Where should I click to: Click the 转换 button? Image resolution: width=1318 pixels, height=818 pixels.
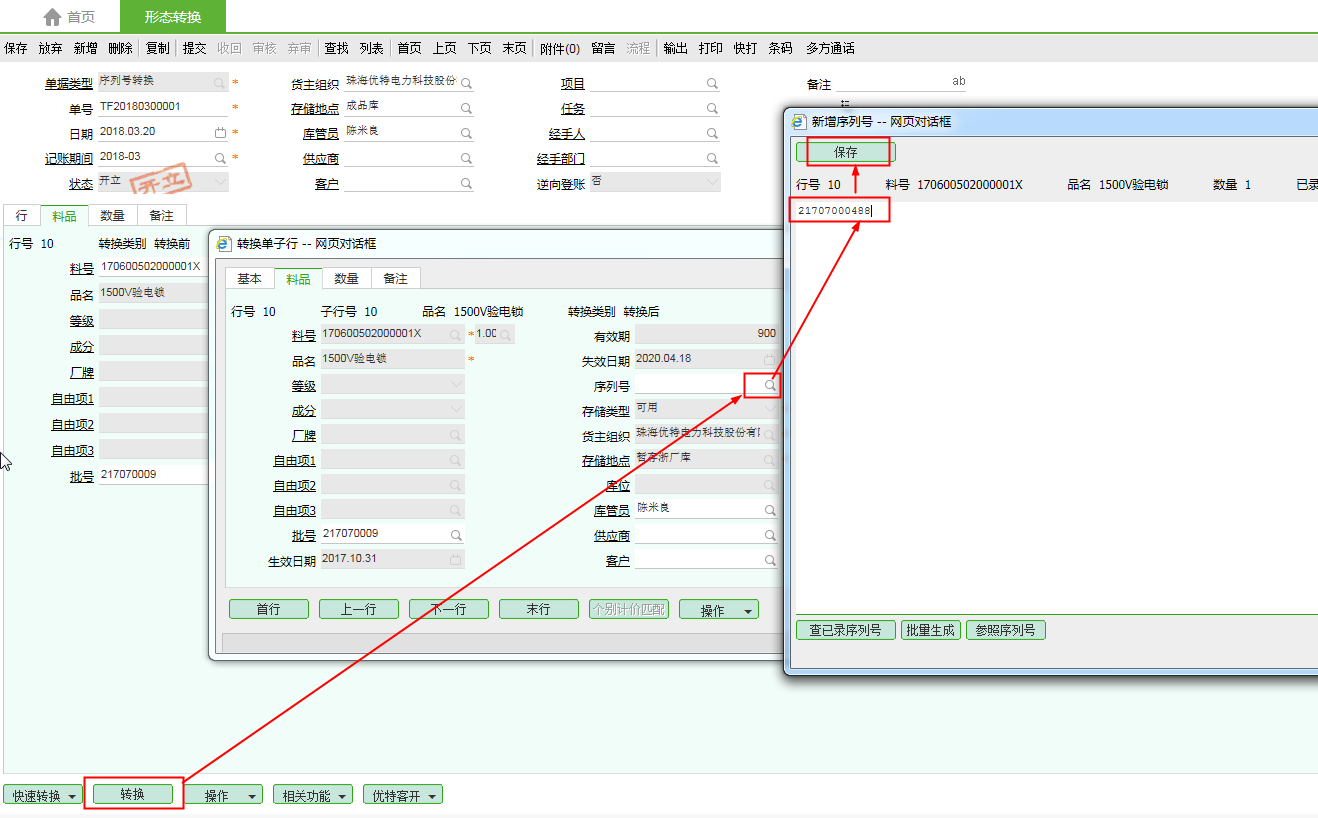pyautogui.click(x=133, y=794)
